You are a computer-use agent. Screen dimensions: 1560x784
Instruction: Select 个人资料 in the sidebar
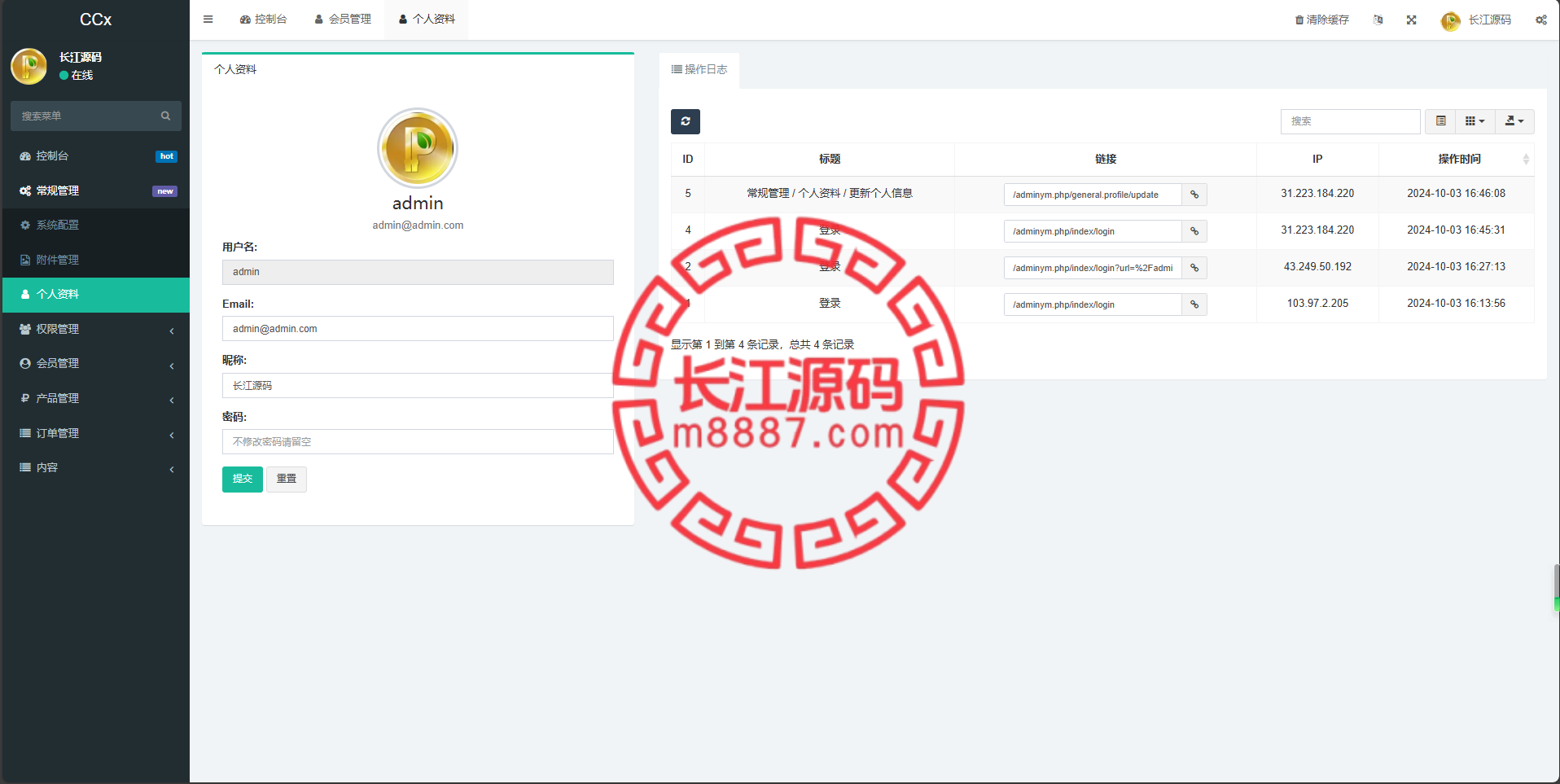[x=96, y=294]
